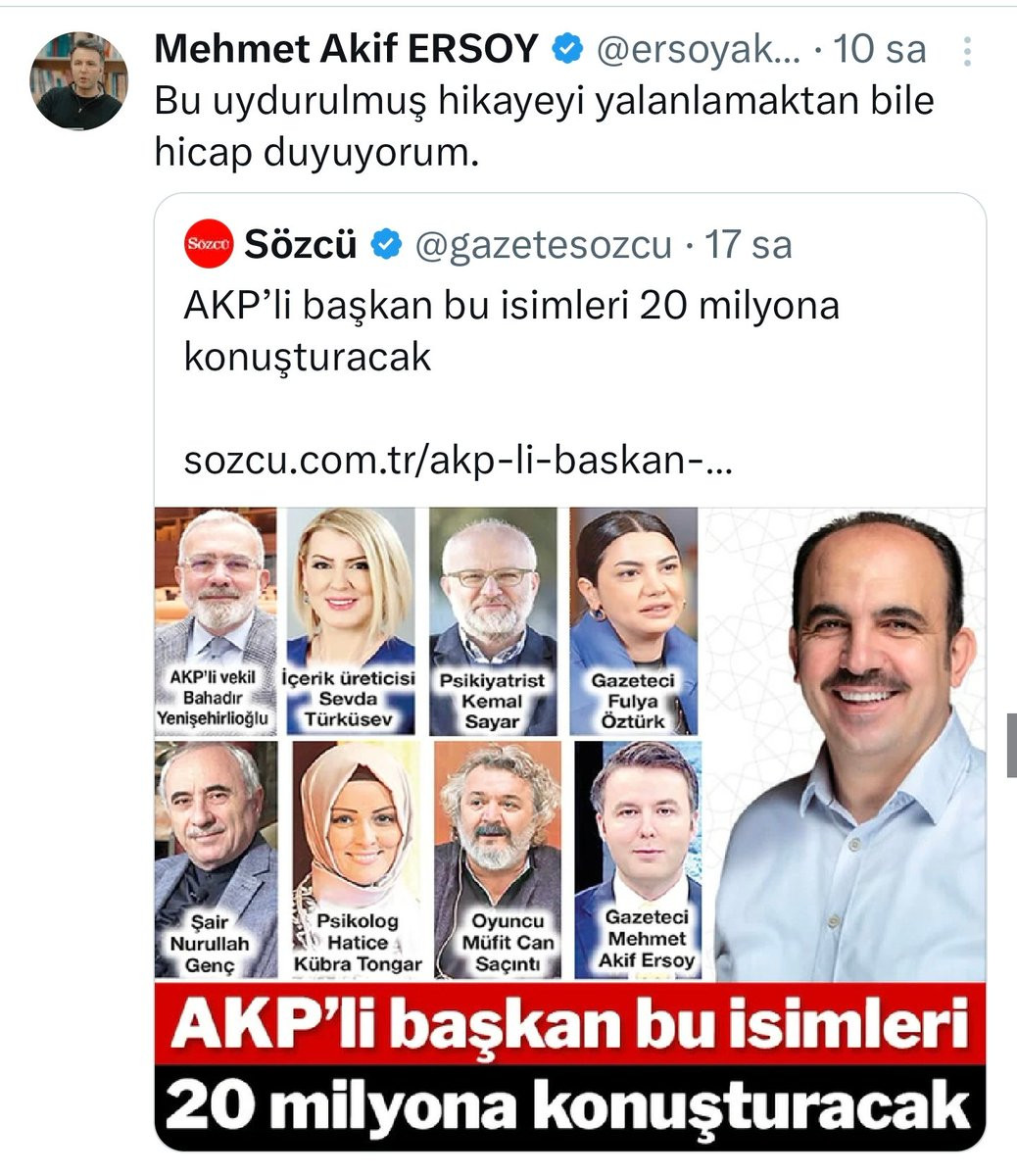1017x1176 pixels.
Task: Click the quoted tweet text about 20 milyona
Action: tap(511, 331)
